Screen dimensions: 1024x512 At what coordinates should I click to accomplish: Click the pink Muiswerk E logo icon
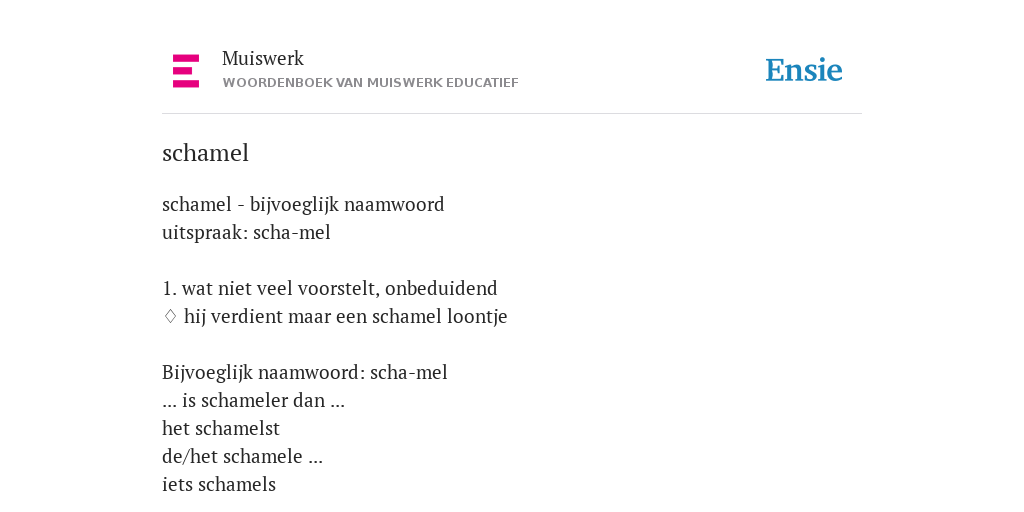point(186,71)
